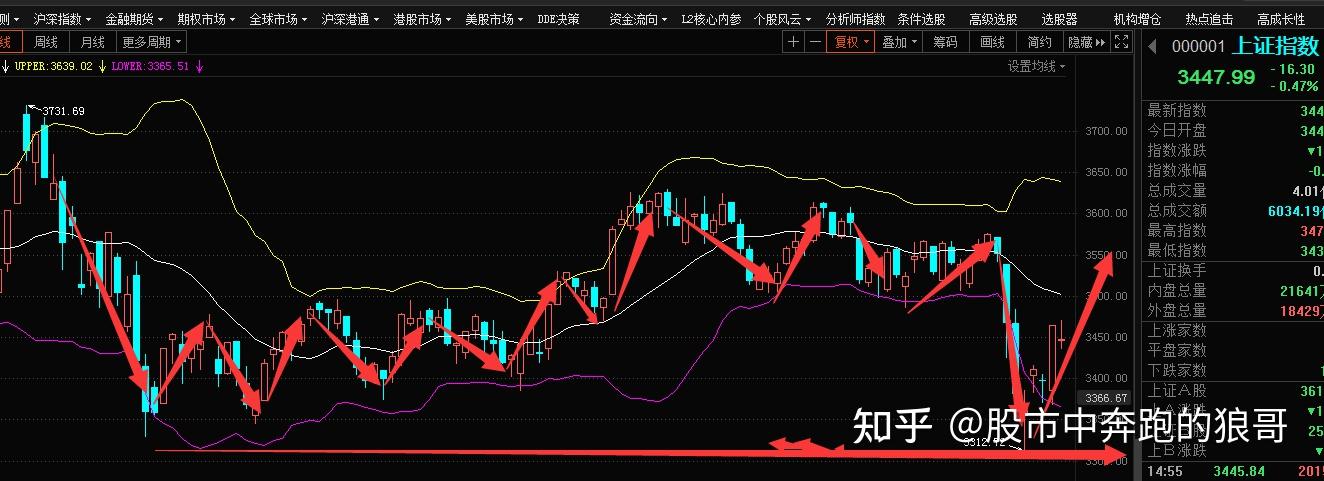
Task: Open the 分析师指数 menu item
Action: click(855, 19)
